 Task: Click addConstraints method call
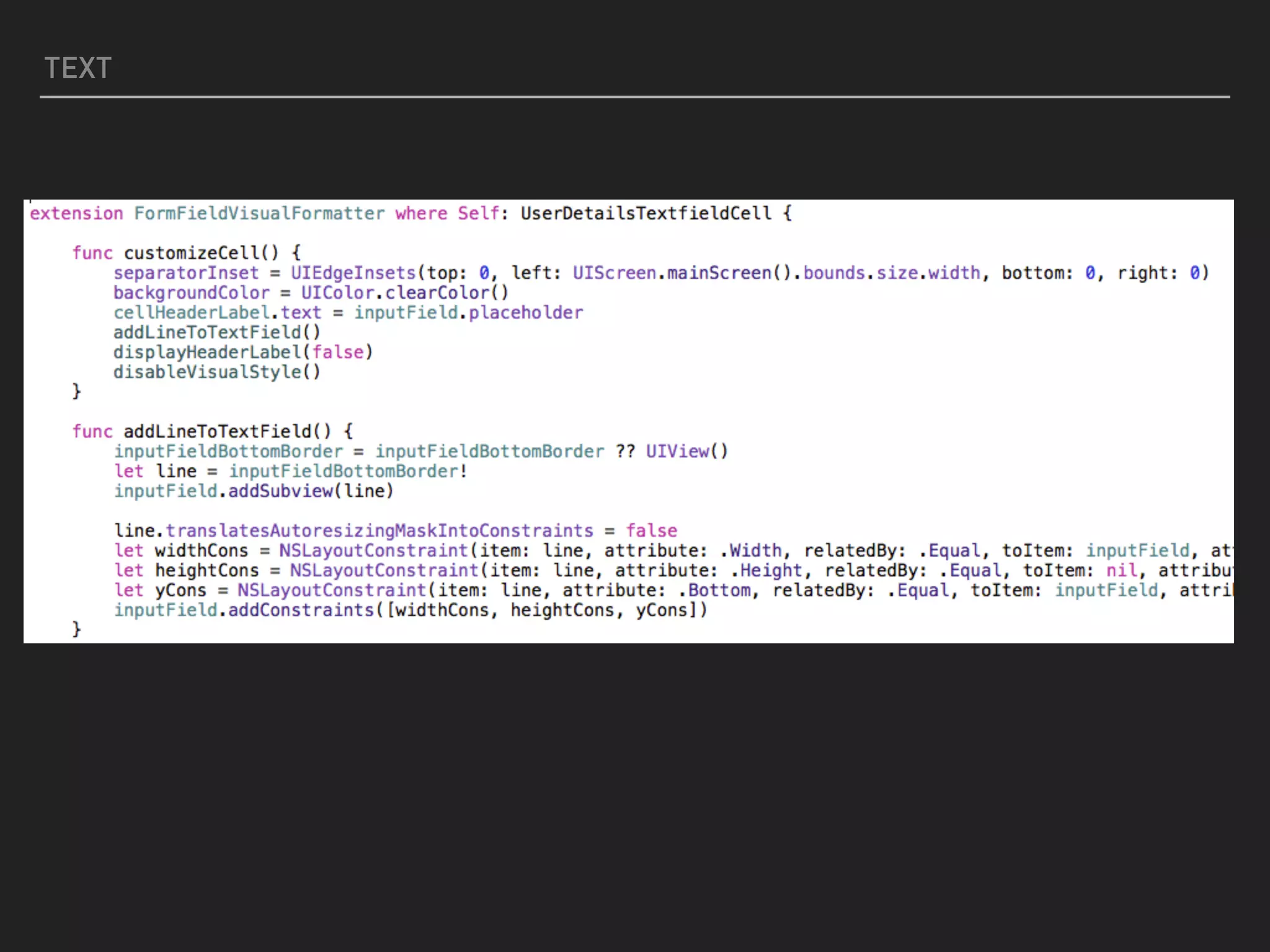point(301,610)
